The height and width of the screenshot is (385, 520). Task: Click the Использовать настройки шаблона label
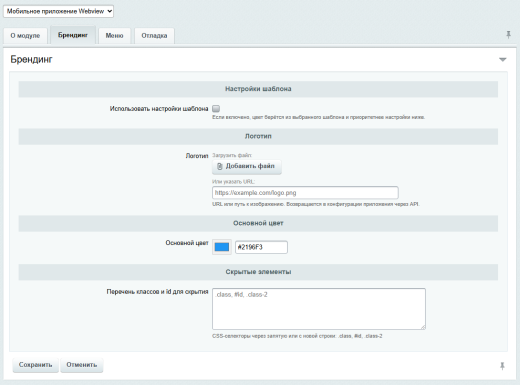coord(159,109)
